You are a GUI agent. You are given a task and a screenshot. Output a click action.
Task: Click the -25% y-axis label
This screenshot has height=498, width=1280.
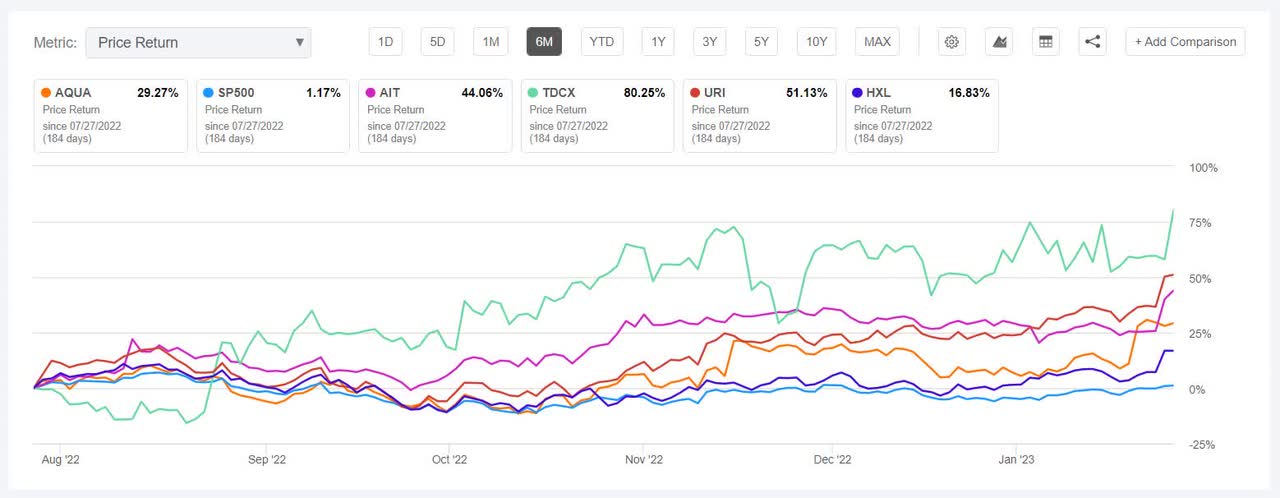1202,445
